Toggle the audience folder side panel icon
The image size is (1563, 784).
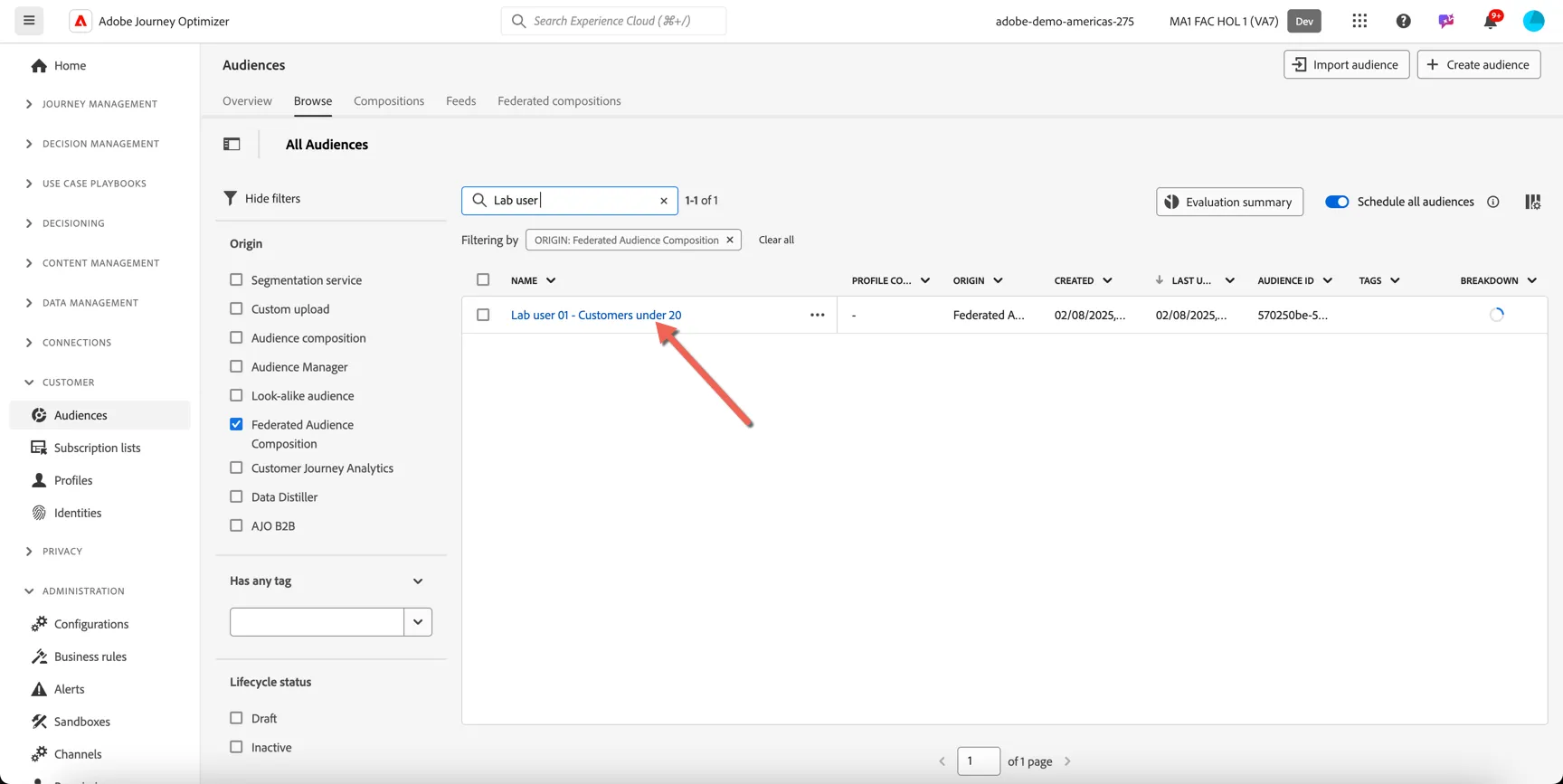(x=232, y=144)
